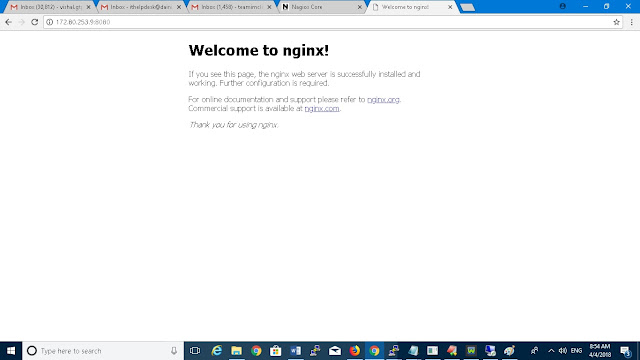This screenshot has height=360, width=640.
Task: View site information for the address
Action: (x=49, y=22)
